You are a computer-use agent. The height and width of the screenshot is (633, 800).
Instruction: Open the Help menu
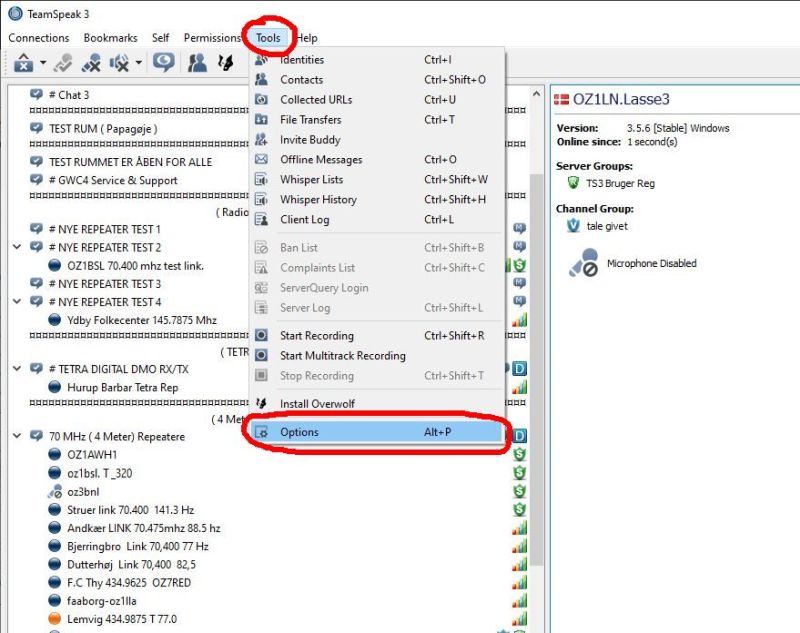307,38
